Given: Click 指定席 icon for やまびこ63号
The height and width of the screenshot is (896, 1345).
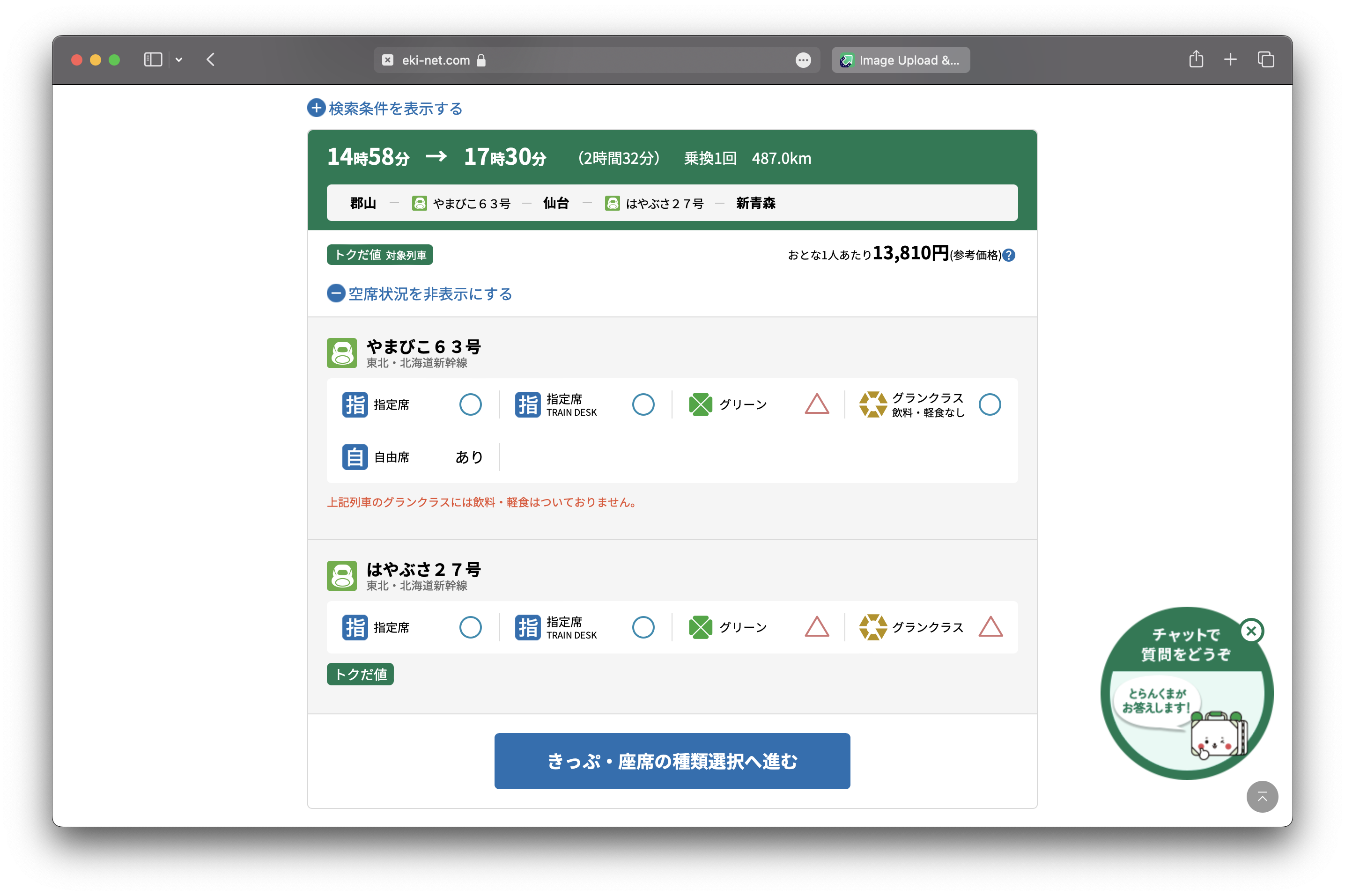Looking at the screenshot, I should (355, 404).
